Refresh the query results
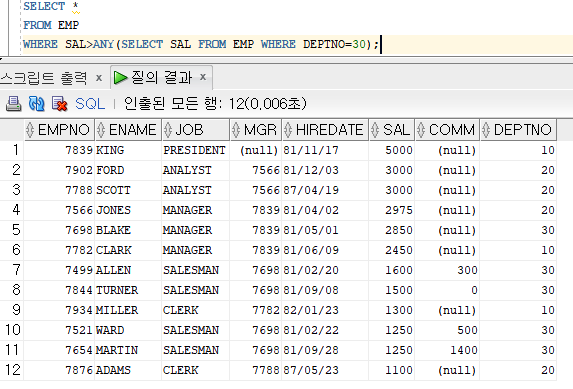 tap(36, 104)
